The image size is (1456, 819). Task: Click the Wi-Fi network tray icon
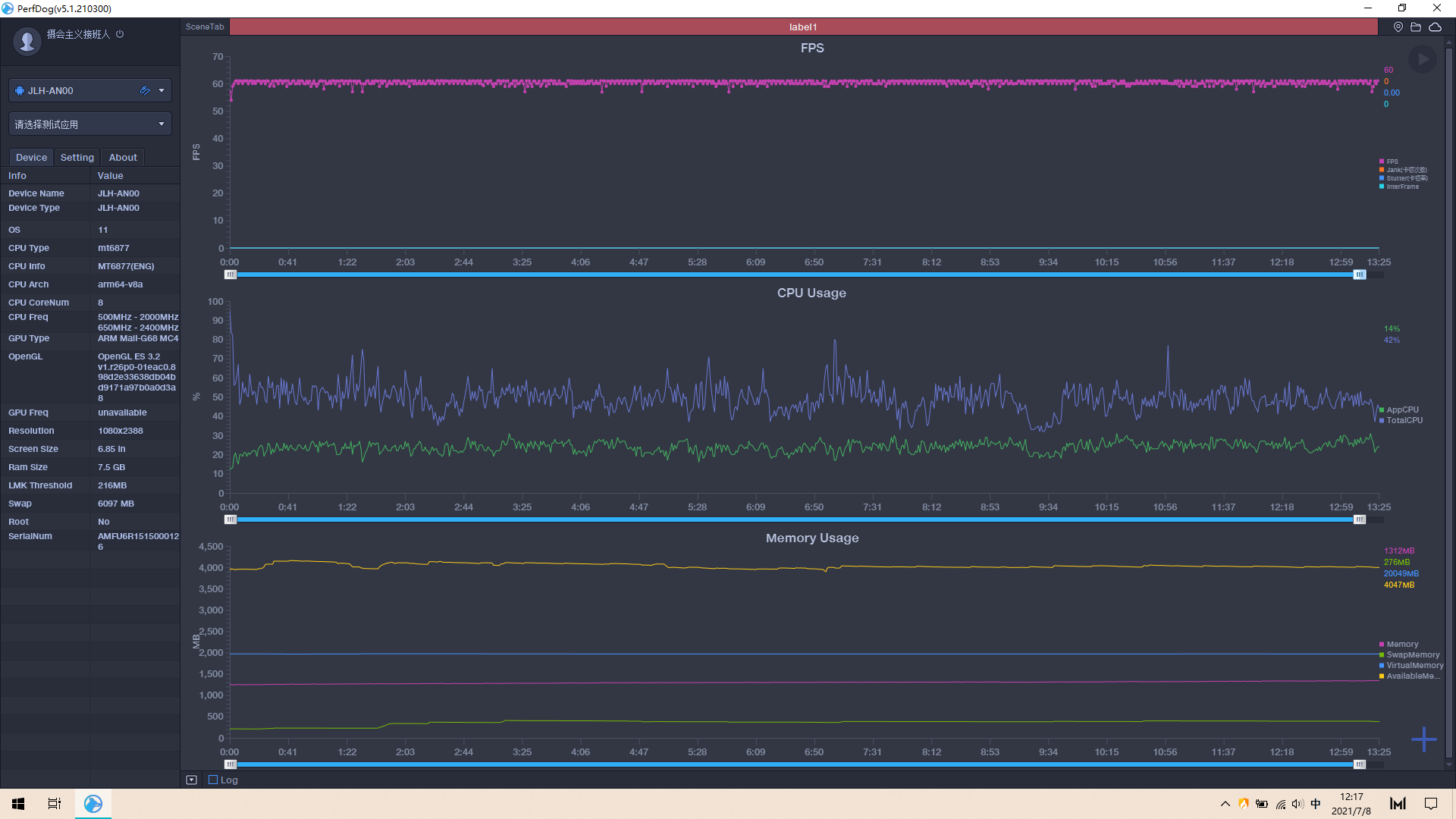click(x=1281, y=804)
